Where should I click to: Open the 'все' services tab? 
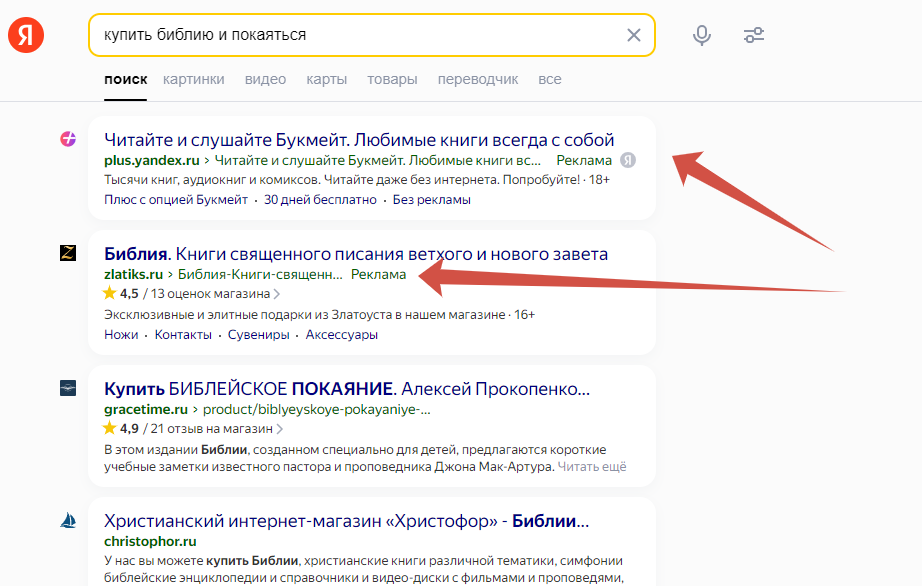click(x=550, y=79)
